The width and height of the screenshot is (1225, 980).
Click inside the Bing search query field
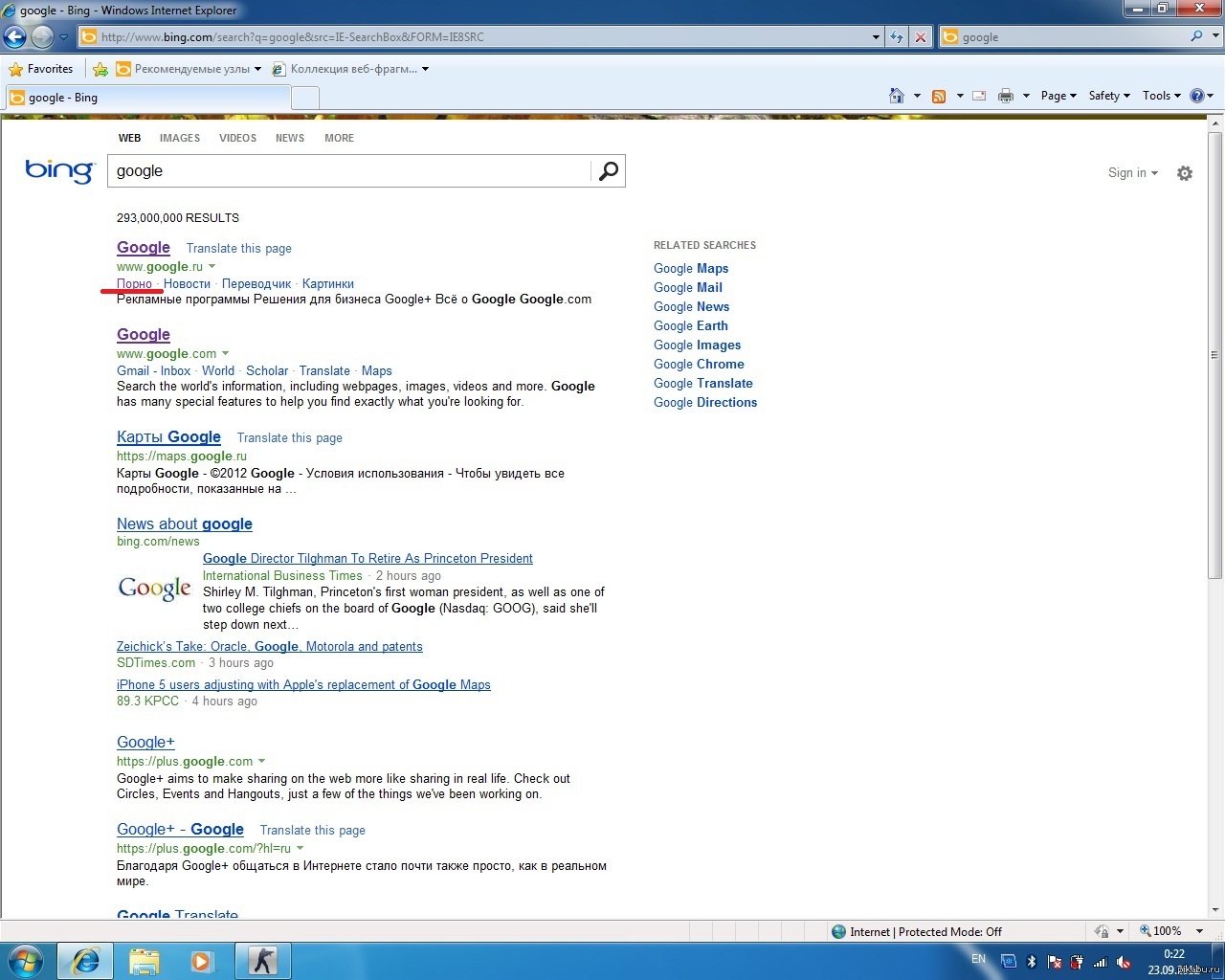click(349, 171)
